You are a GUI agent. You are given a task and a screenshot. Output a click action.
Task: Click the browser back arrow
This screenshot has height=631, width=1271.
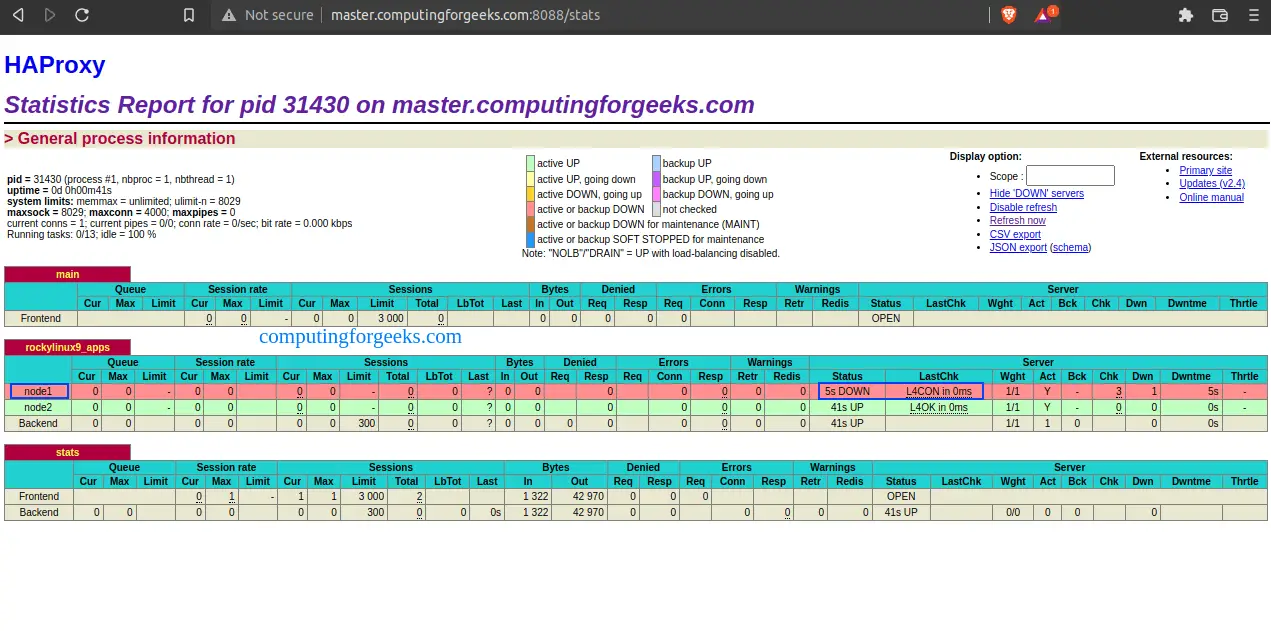click(18, 15)
